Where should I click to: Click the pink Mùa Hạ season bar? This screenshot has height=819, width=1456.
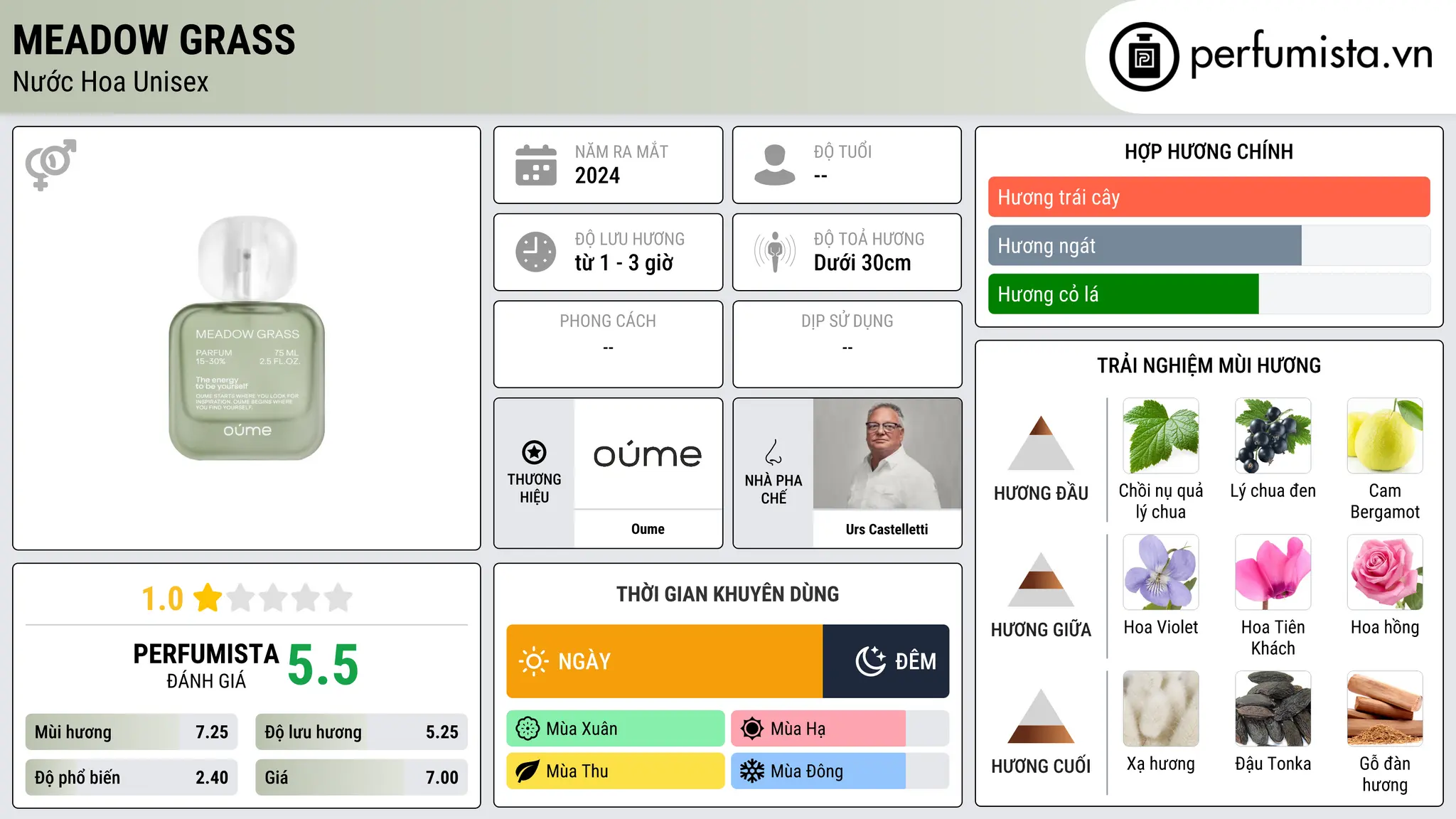(x=818, y=729)
